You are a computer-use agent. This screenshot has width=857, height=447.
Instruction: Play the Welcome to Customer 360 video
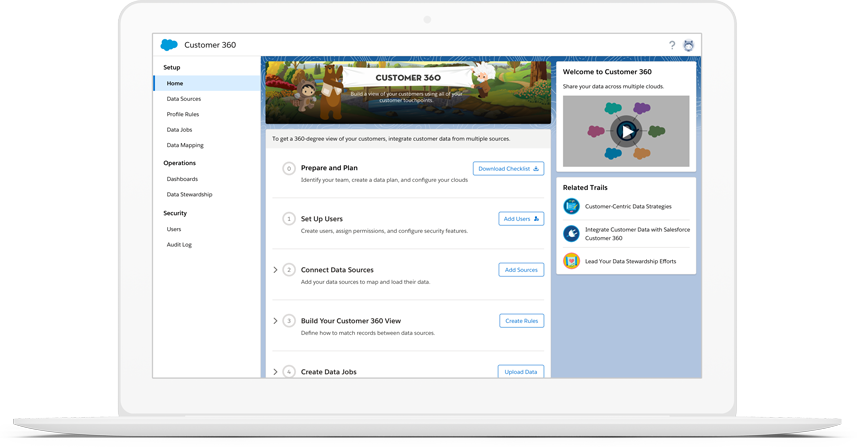[x=626, y=131]
